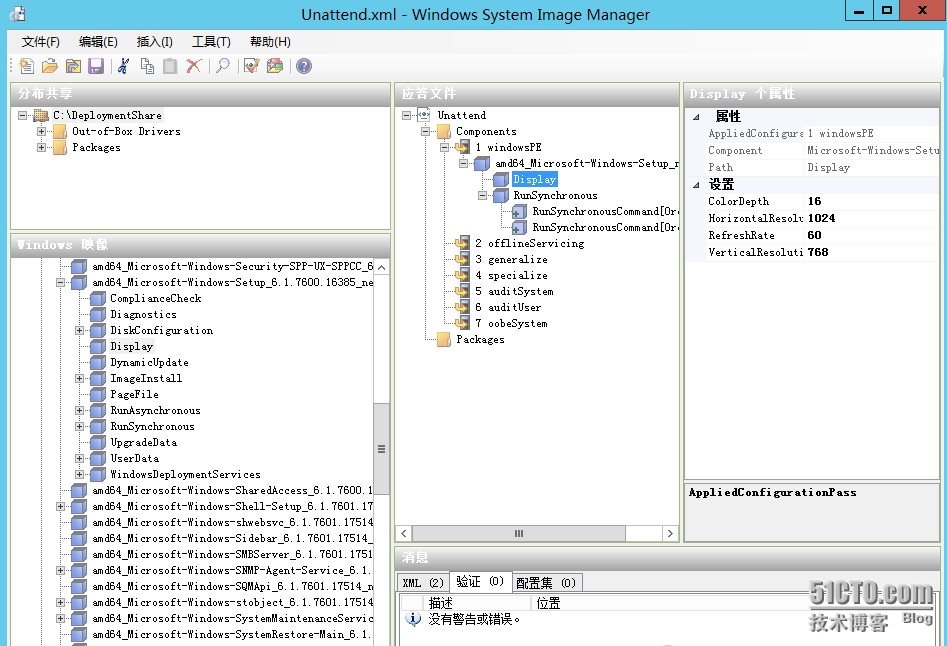Save the answer file with the floppy disk icon
The height and width of the screenshot is (646, 947).
tap(96, 66)
